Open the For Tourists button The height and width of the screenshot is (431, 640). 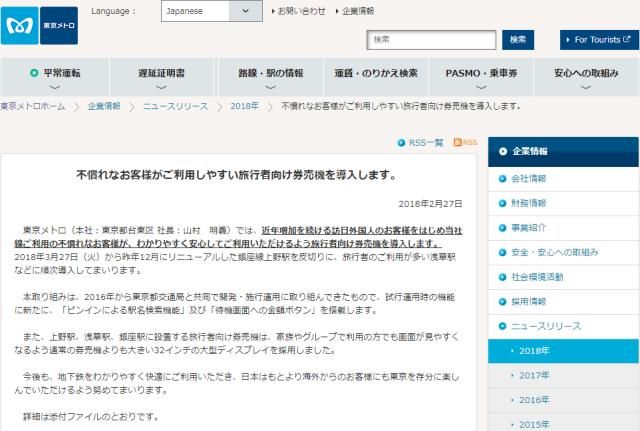tap(599, 40)
